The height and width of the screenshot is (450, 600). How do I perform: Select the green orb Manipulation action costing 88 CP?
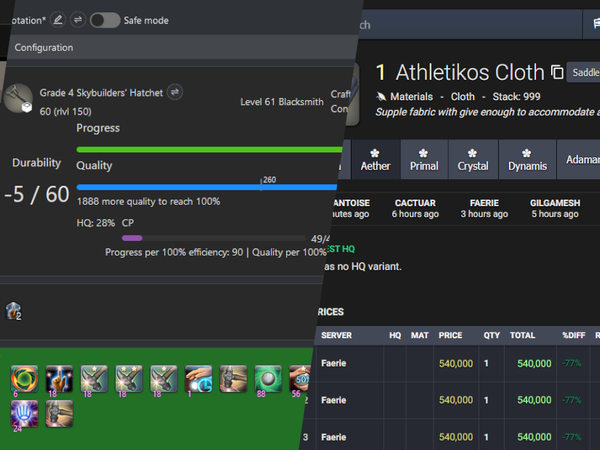pos(268,379)
